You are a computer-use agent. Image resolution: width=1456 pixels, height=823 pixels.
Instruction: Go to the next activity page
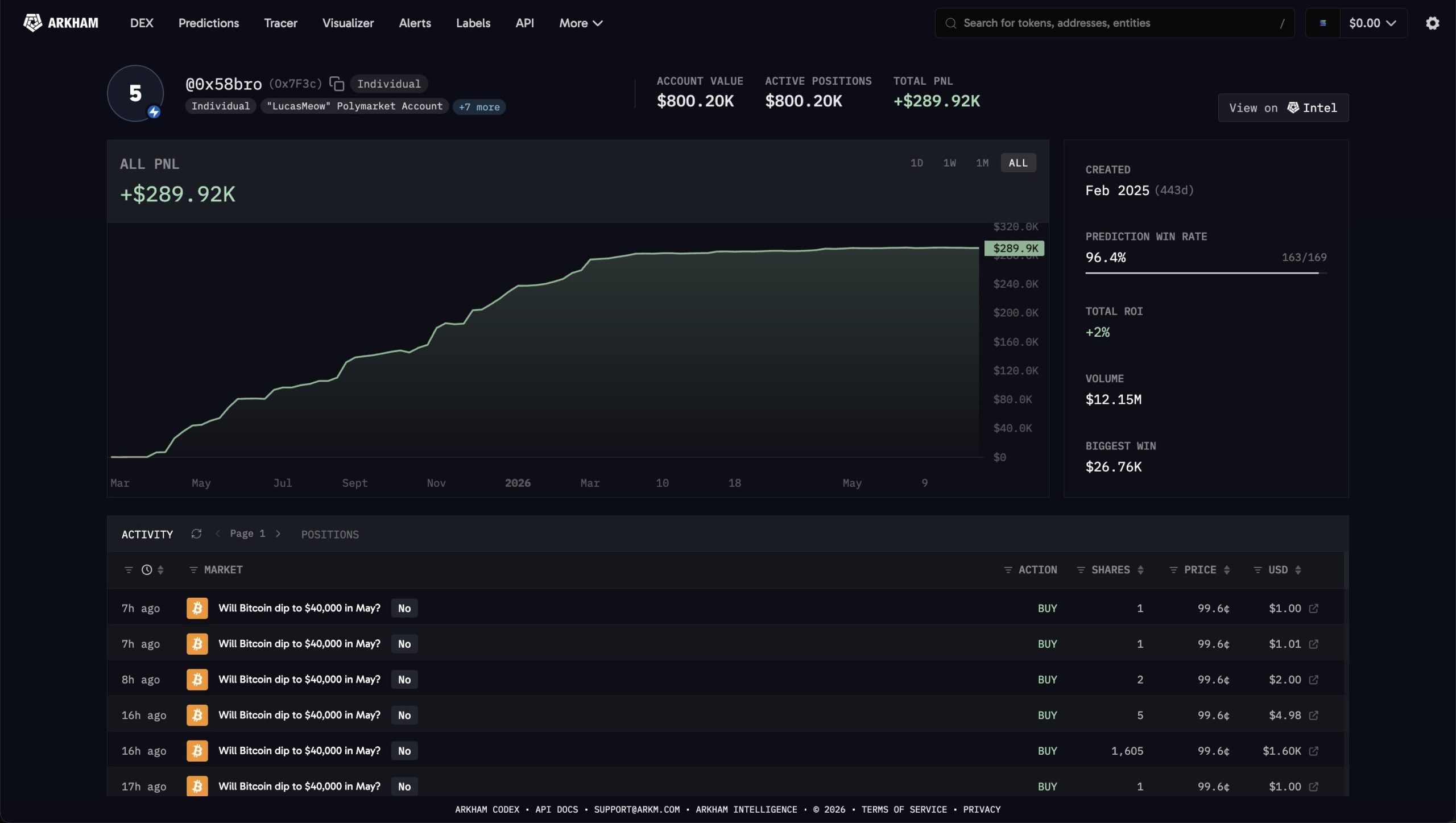pos(278,533)
